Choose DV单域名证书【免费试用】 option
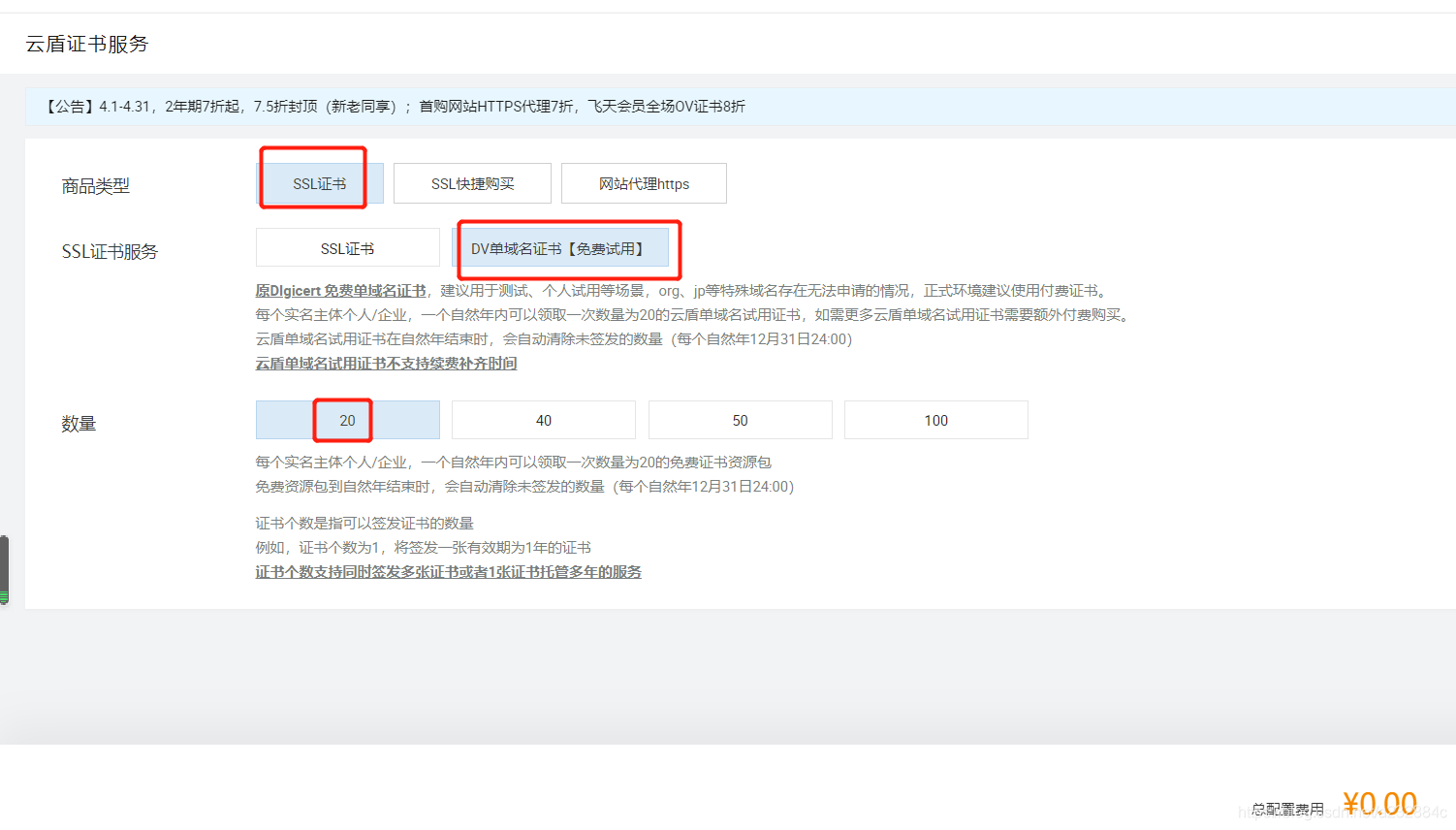1456x830 pixels. pos(559,248)
